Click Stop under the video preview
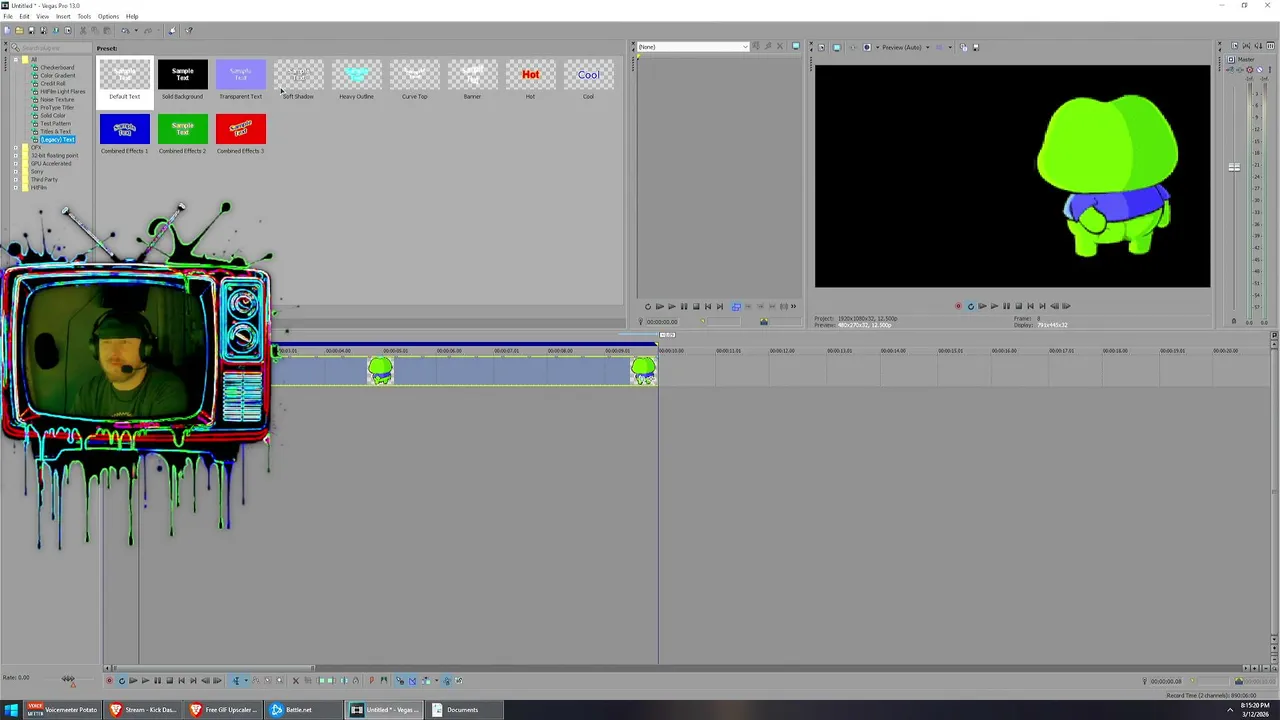 [x=1018, y=306]
